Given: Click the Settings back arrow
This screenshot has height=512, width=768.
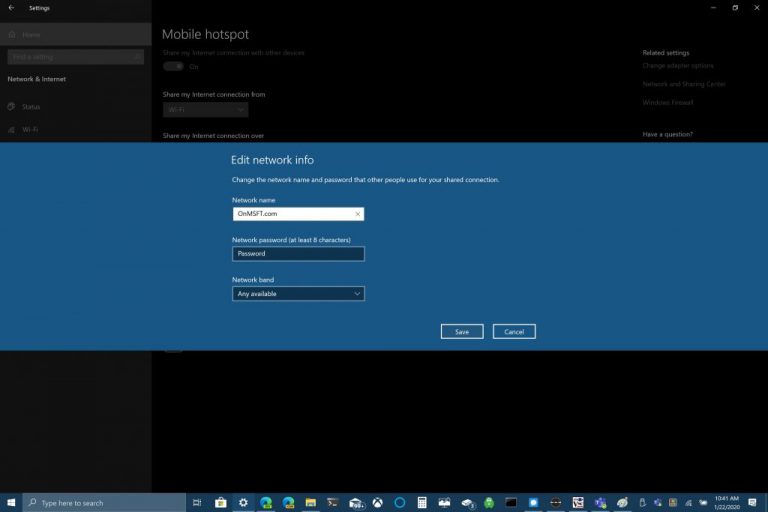Looking at the screenshot, I should [10, 8].
